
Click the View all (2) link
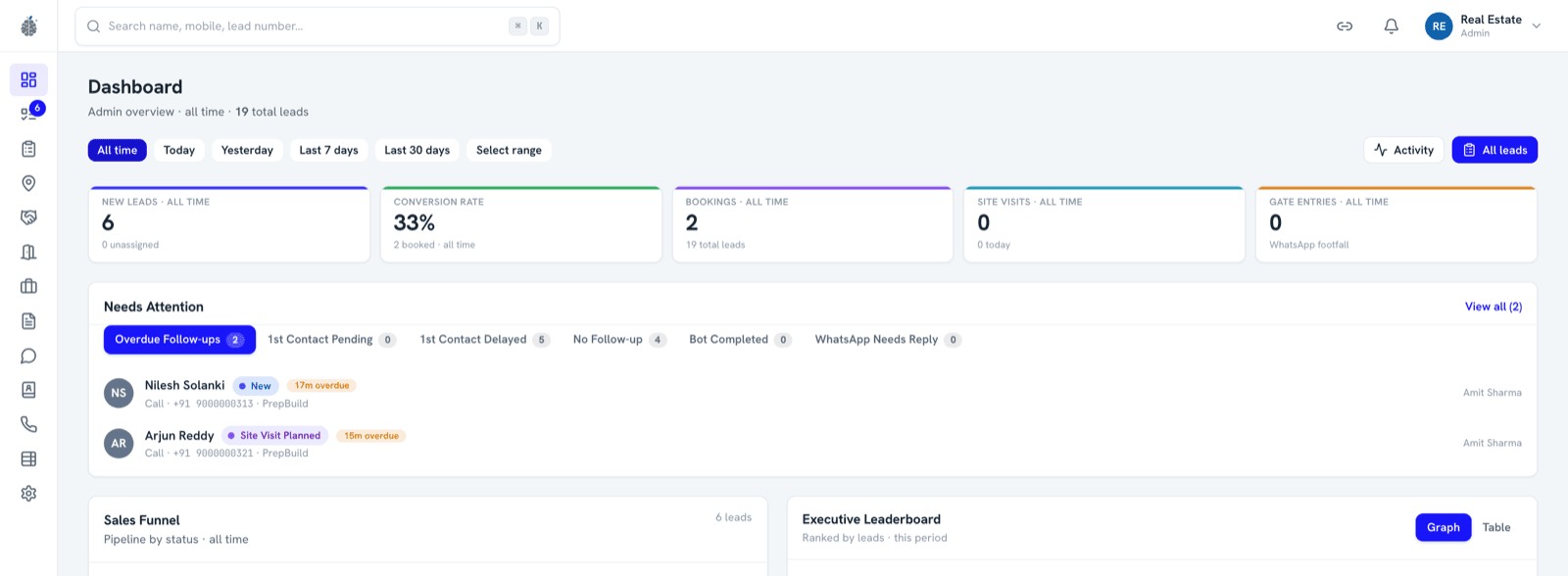(x=1494, y=307)
